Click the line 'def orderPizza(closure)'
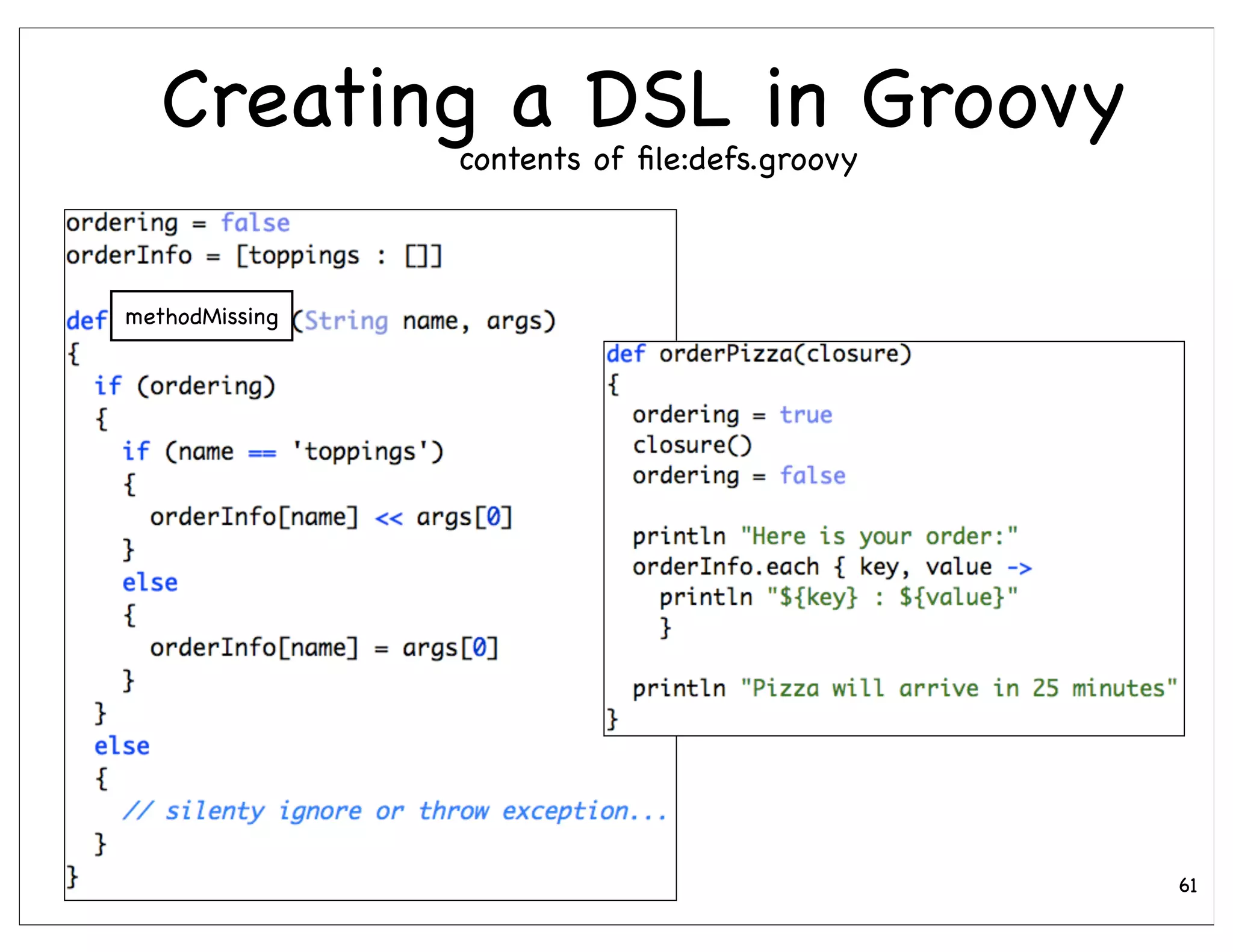Viewport: 1233px width, 952px height. pos(759,354)
